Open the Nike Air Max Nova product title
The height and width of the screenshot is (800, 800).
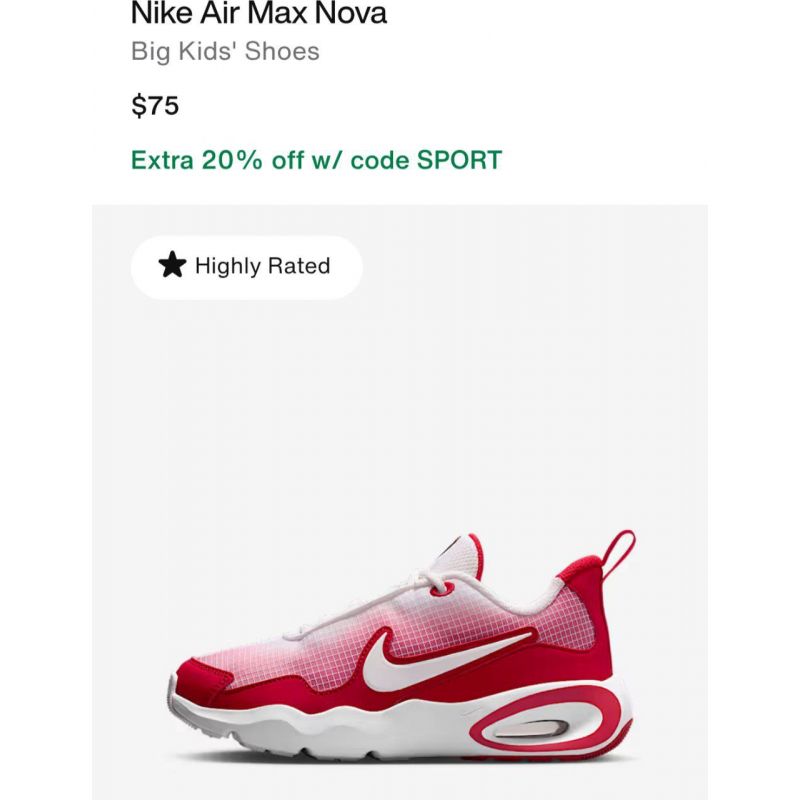click(x=259, y=13)
